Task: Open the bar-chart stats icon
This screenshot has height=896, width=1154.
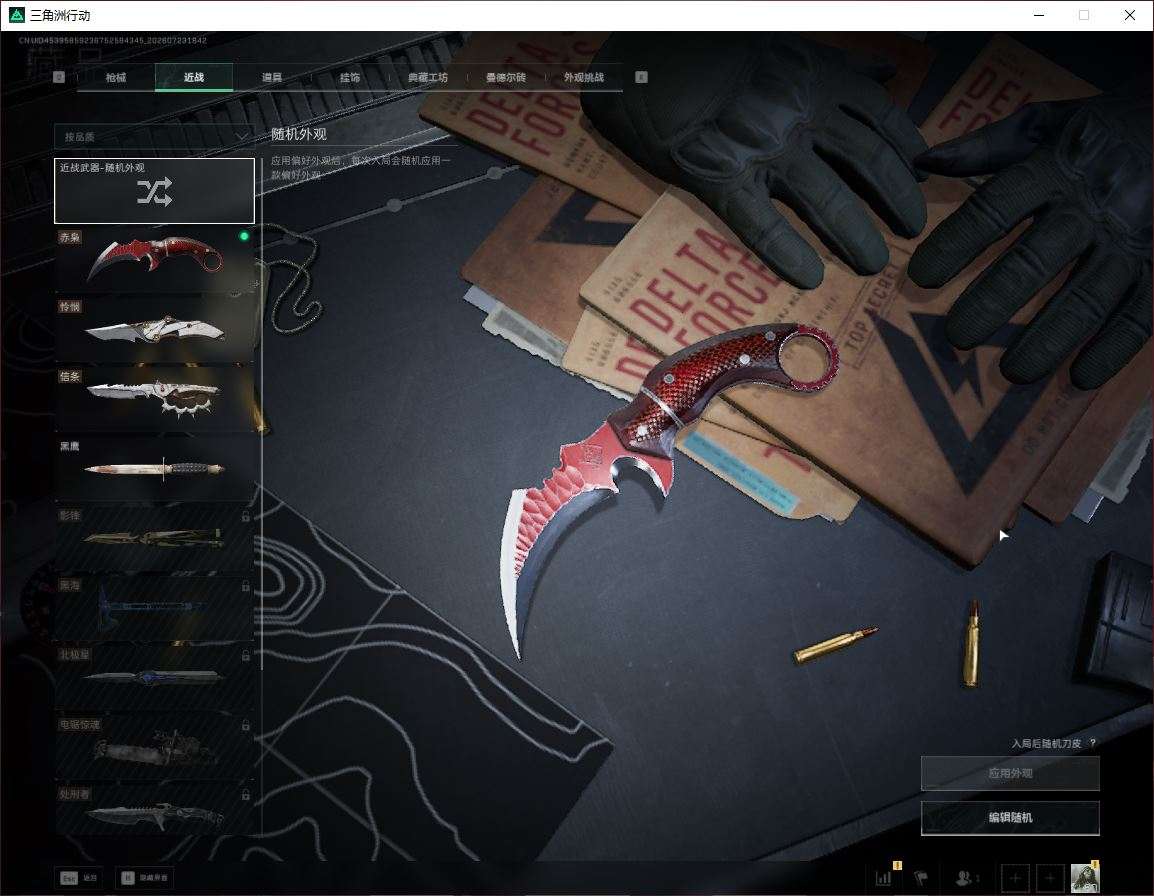Action: pos(883,878)
